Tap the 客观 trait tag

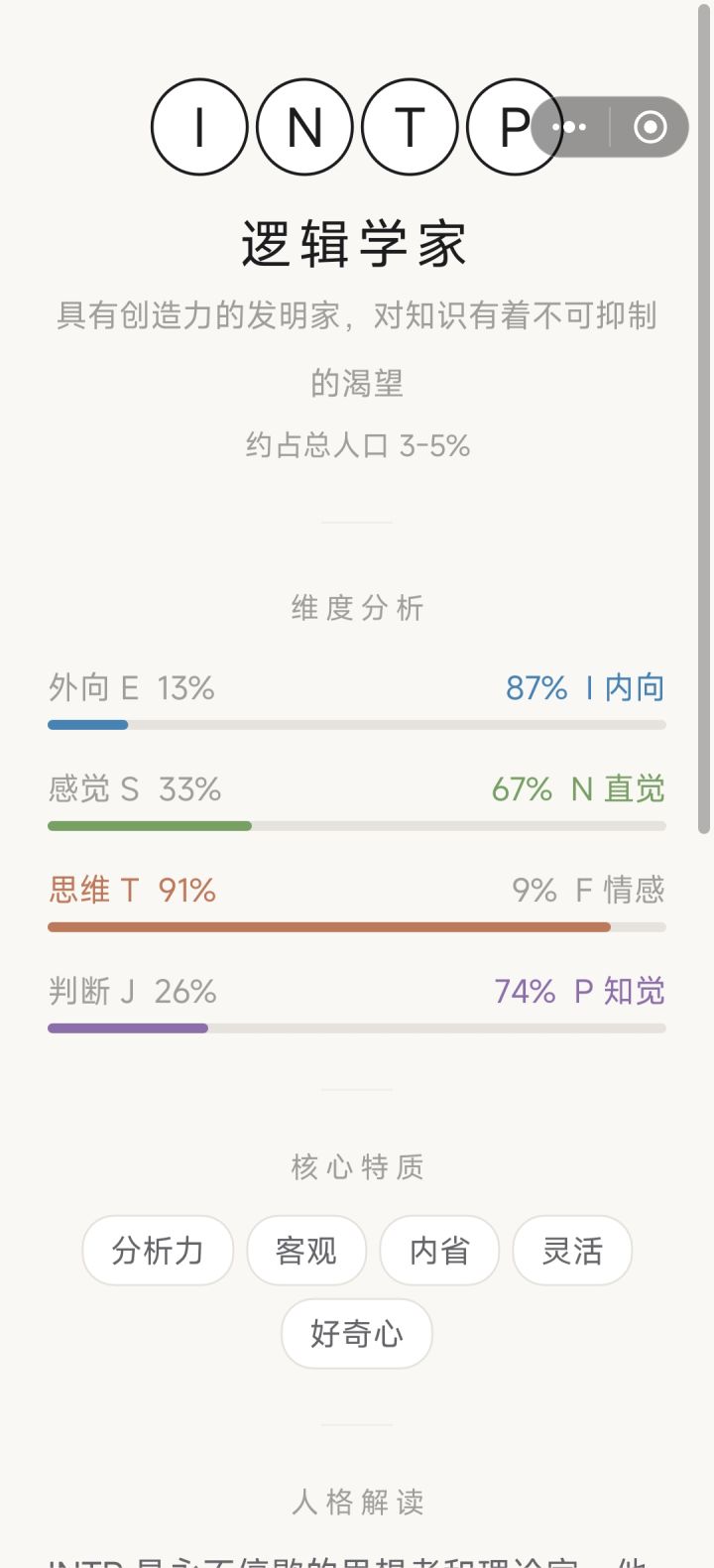306,1251
